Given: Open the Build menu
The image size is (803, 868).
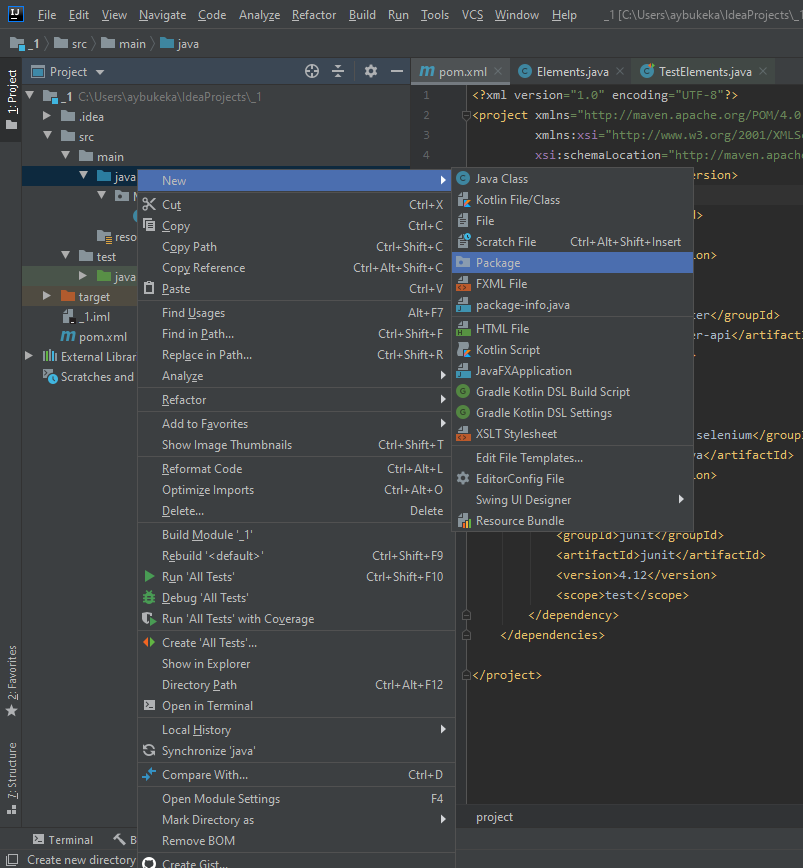Looking at the screenshot, I should pos(362,15).
